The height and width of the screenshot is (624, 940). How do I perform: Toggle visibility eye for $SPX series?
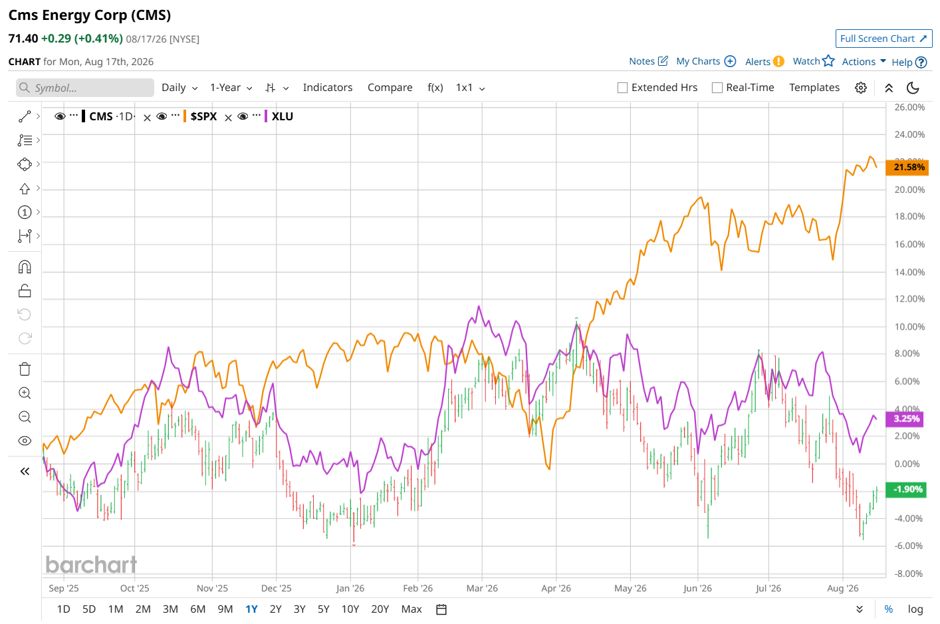point(161,116)
